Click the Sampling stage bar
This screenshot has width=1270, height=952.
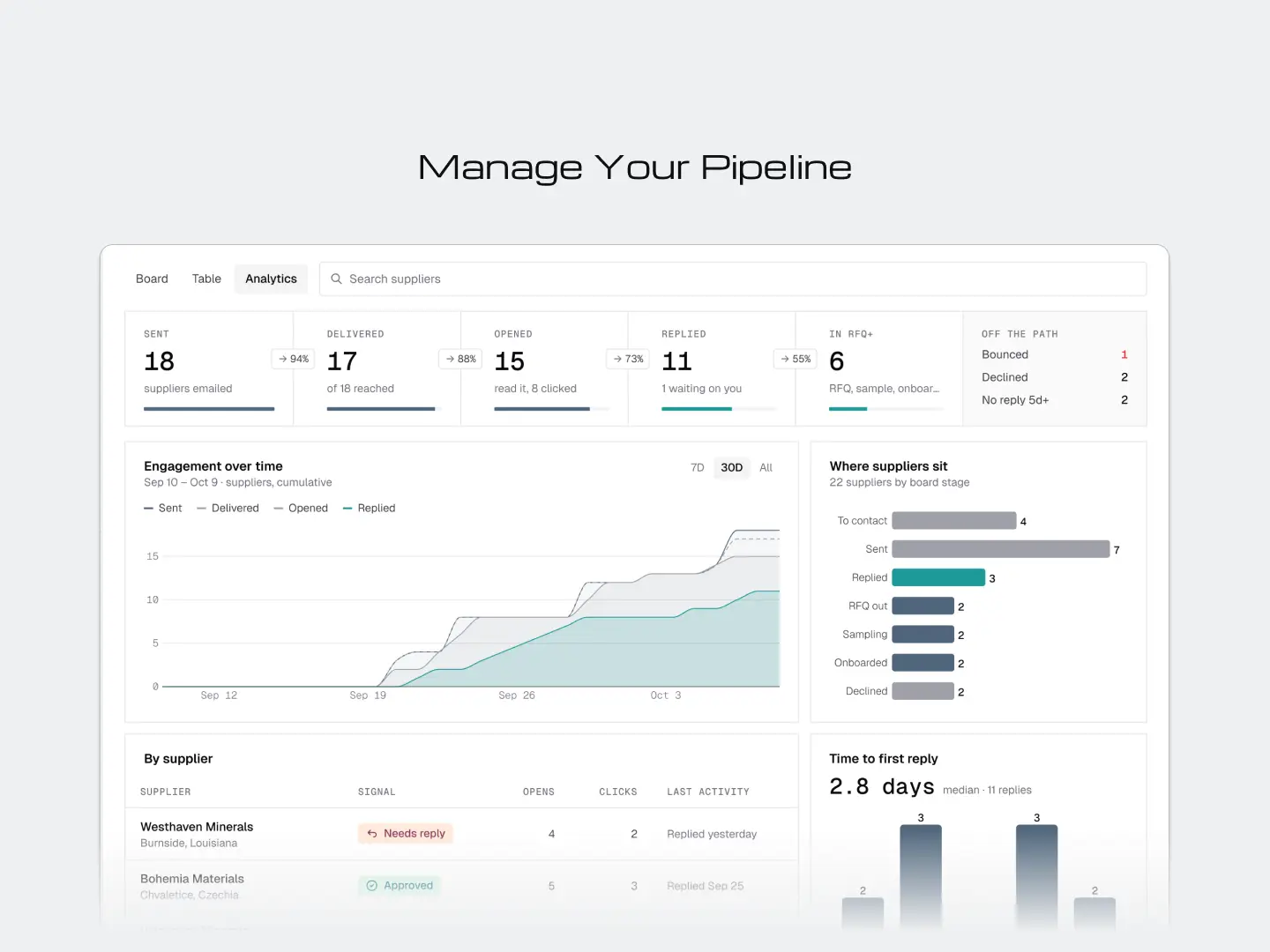(x=923, y=635)
